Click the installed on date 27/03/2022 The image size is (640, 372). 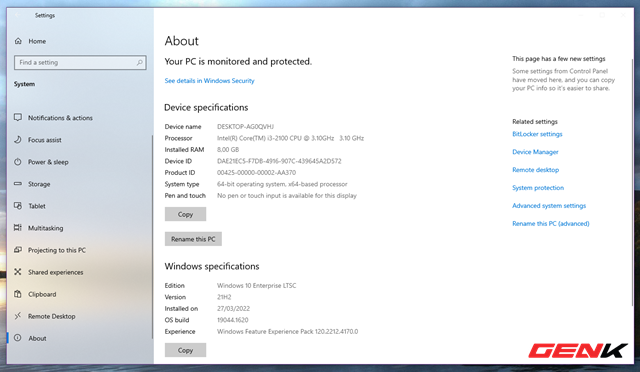click(233, 308)
